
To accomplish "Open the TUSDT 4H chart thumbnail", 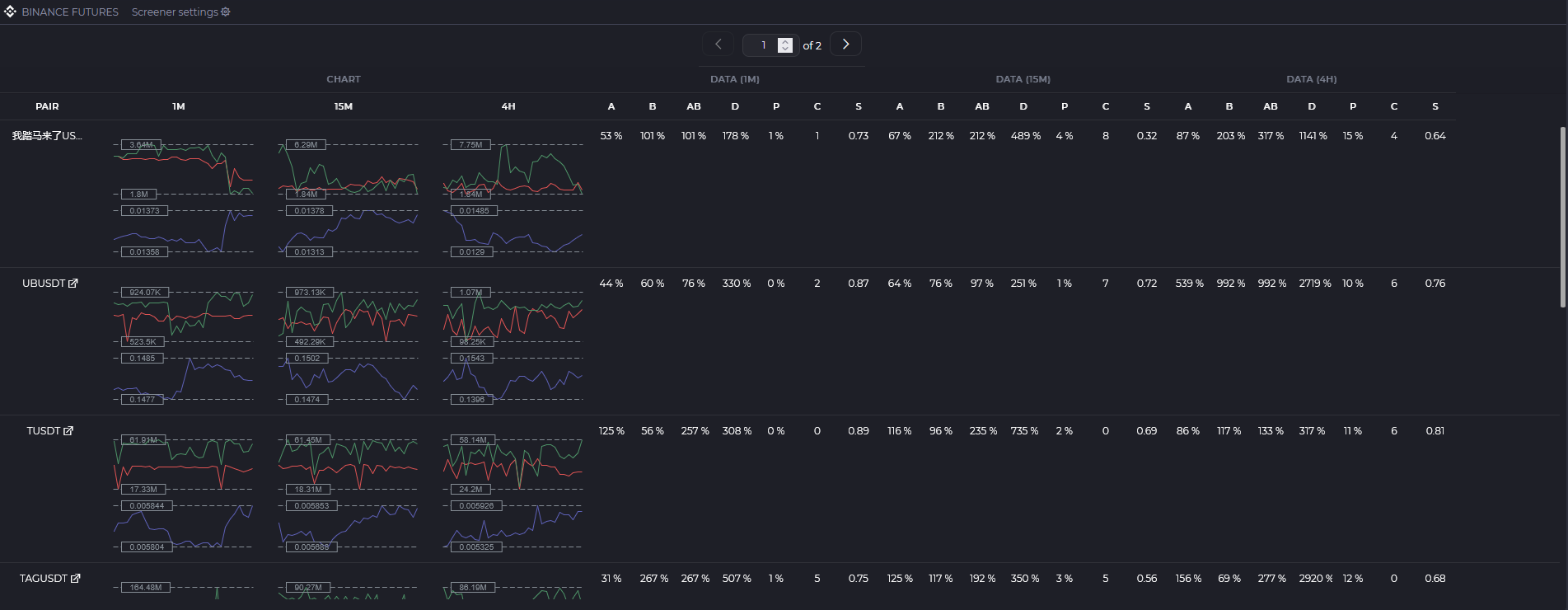I will tap(513, 493).
